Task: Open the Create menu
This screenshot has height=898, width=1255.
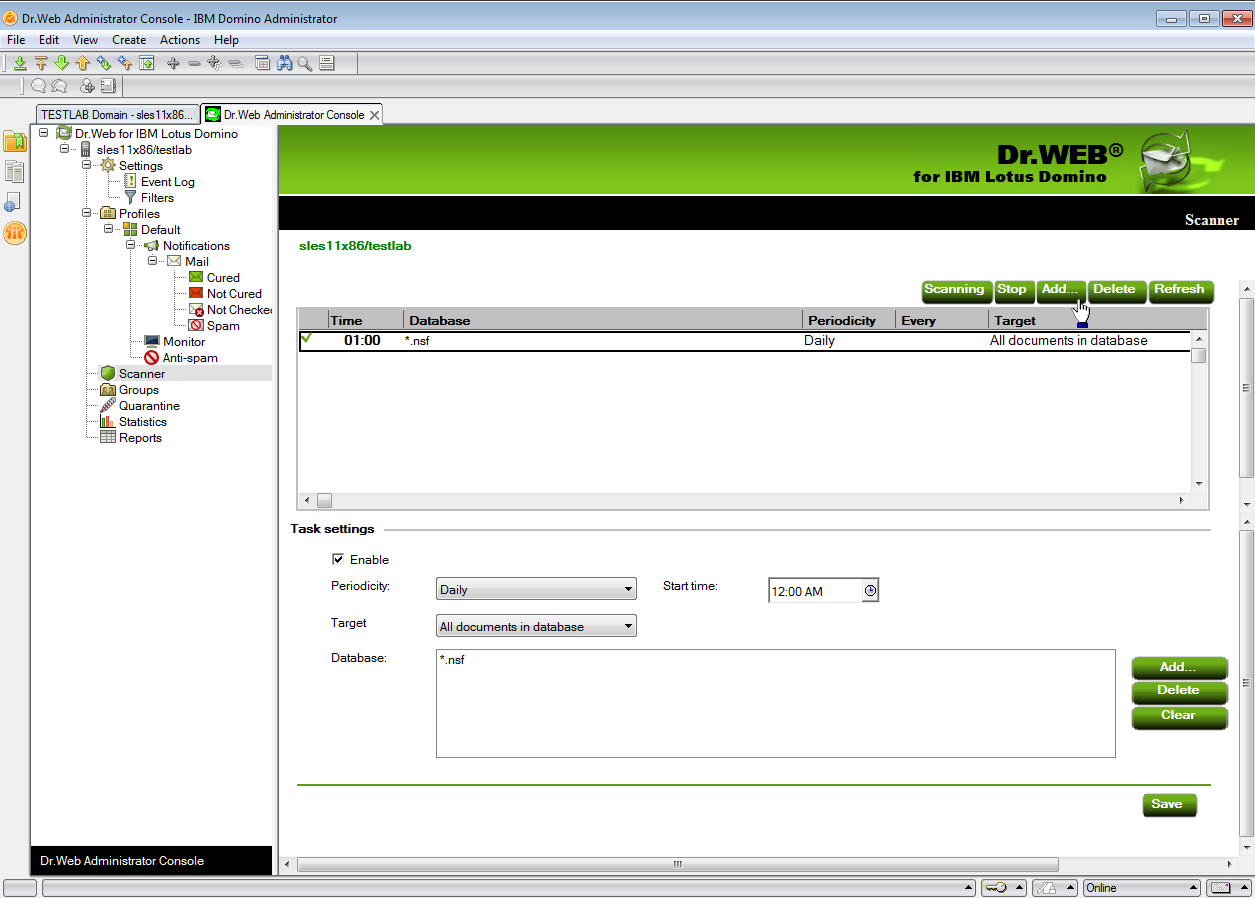Action: click(x=129, y=40)
